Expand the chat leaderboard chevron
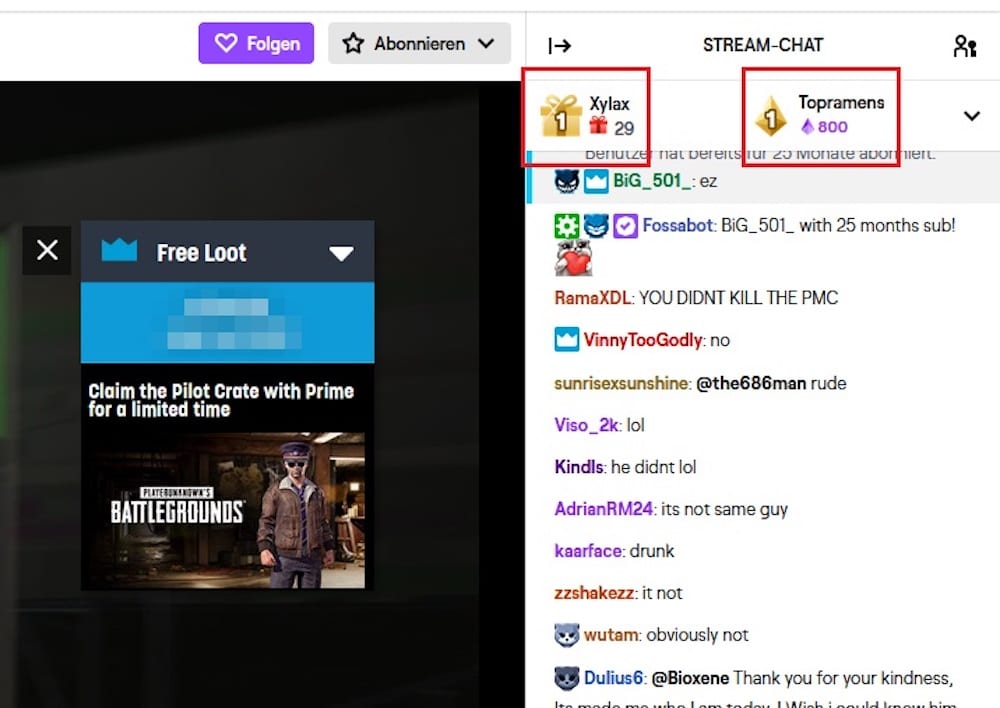 971,115
